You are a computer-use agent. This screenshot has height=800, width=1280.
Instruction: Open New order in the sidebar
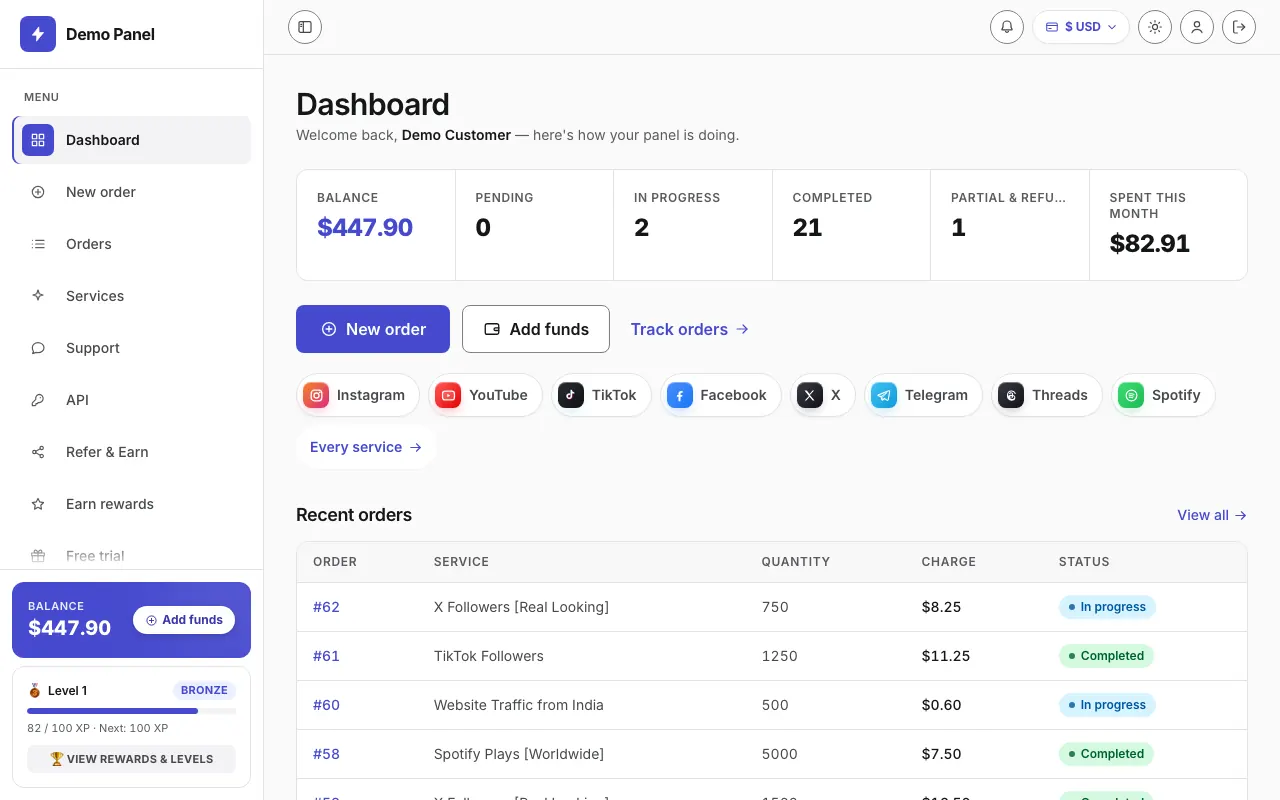pos(132,192)
